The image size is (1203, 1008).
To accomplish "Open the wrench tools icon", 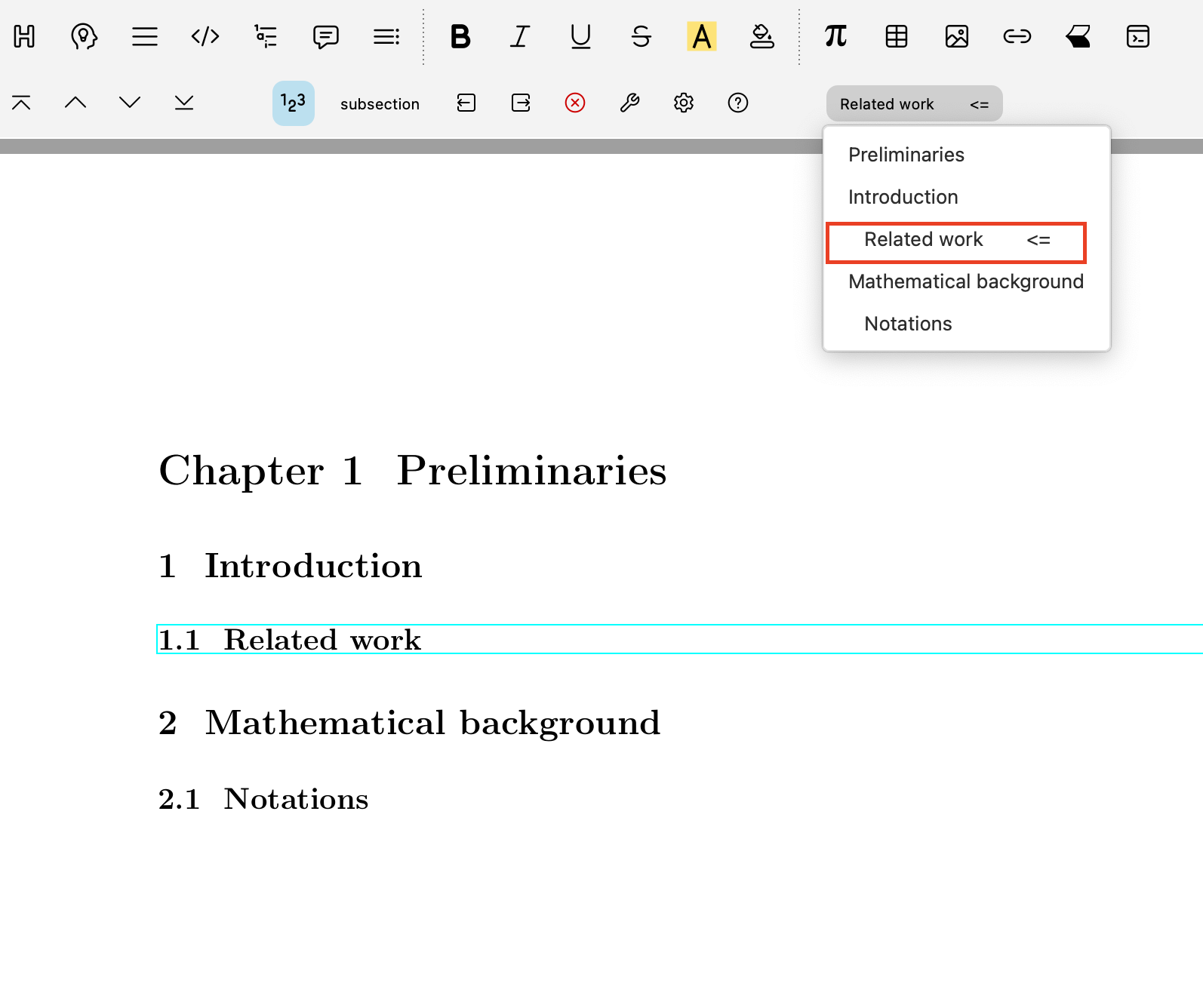I will tap(629, 103).
